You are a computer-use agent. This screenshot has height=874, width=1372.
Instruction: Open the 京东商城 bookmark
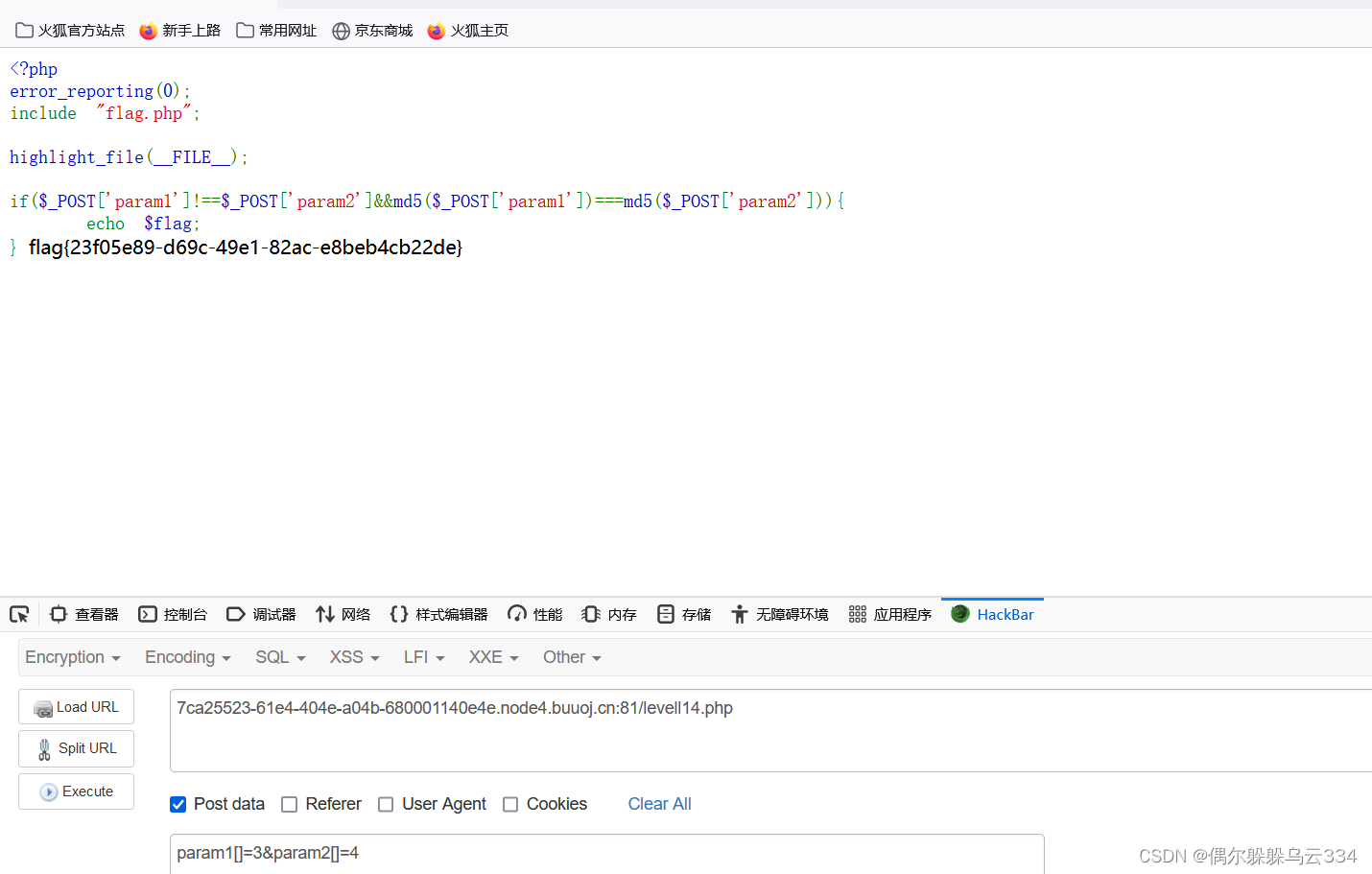pyautogui.click(x=372, y=31)
